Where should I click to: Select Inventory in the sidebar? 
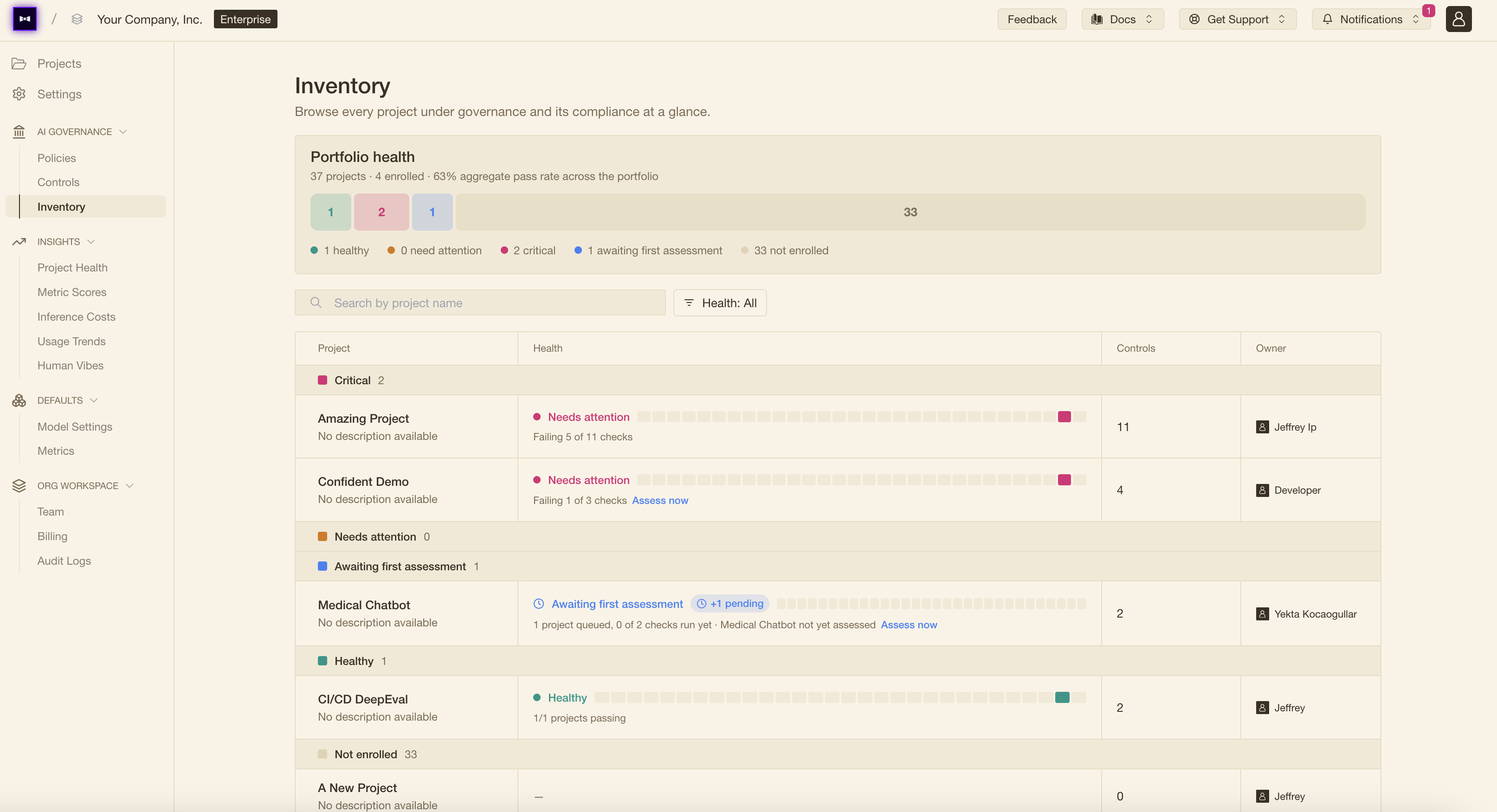pos(86,207)
